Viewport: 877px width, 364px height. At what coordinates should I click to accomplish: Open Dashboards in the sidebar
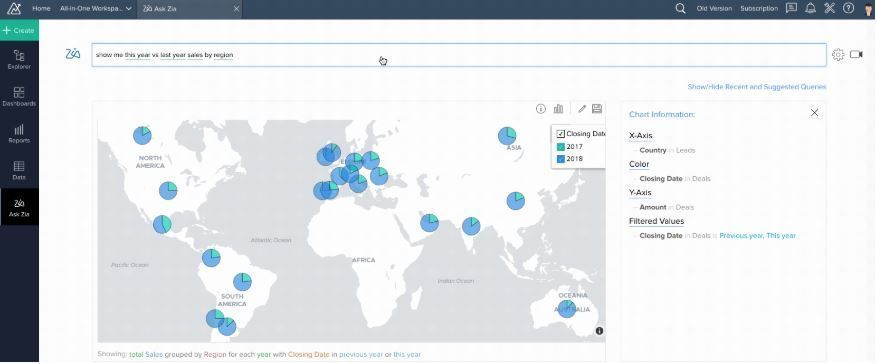tap(19, 96)
